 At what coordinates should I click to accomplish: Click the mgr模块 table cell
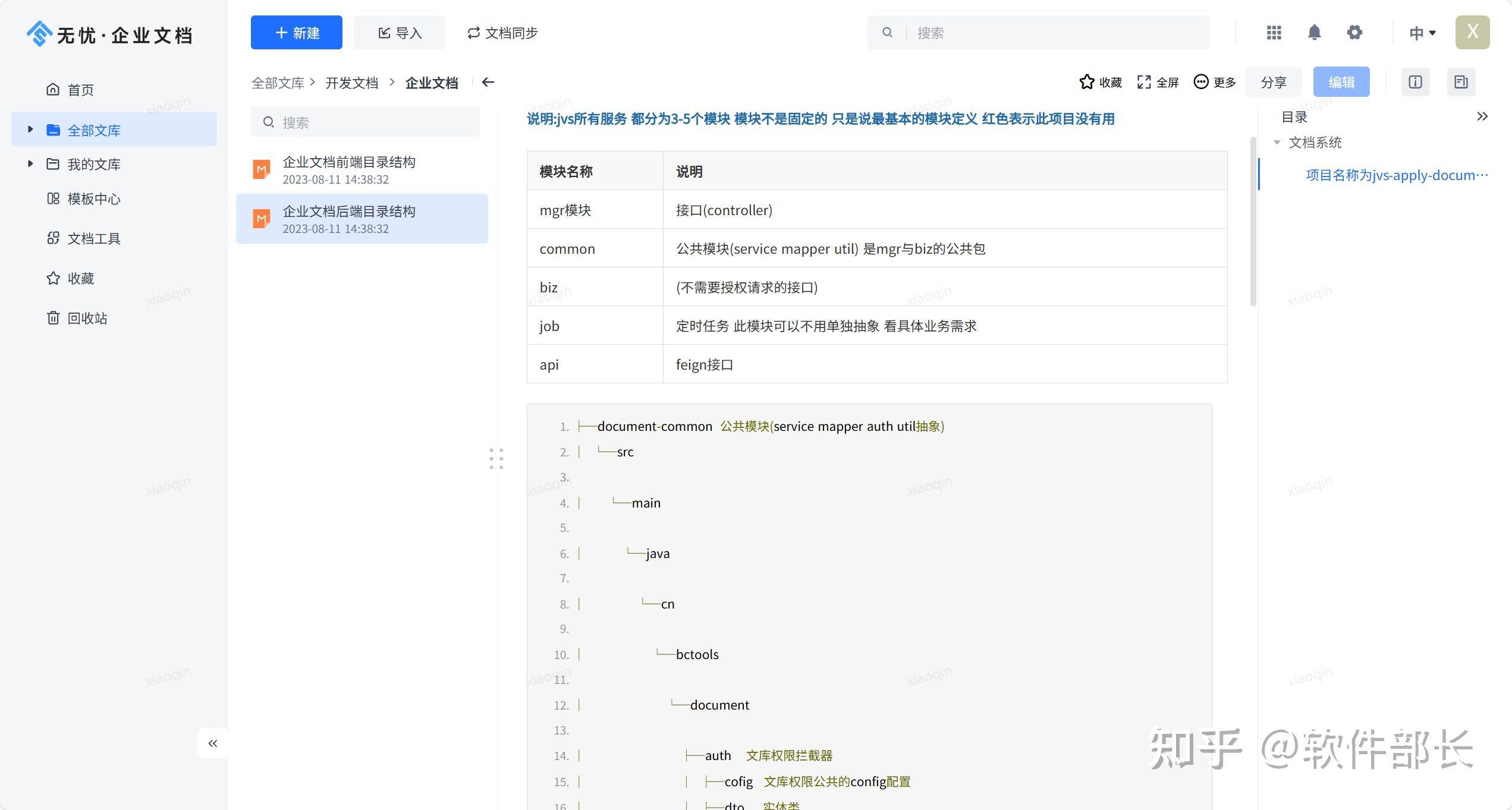coord(595,210)
